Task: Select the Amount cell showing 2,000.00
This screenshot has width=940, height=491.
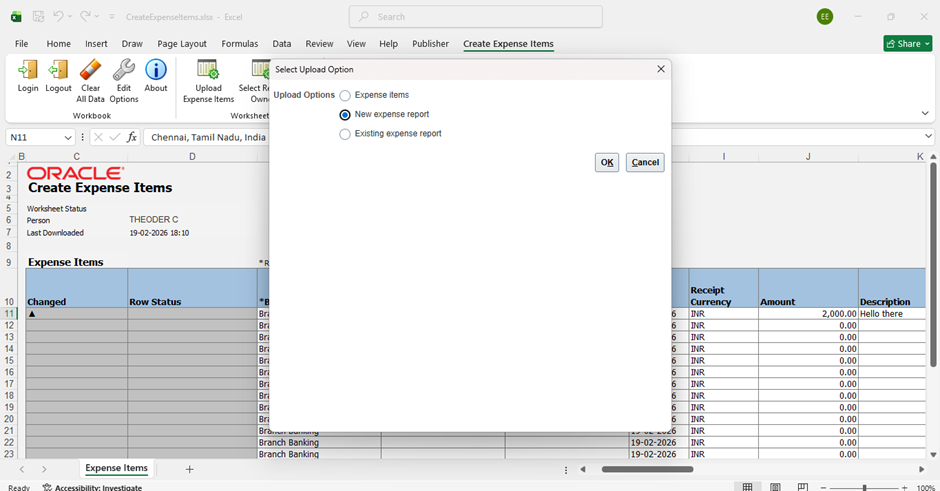Action: coord(808,314)
